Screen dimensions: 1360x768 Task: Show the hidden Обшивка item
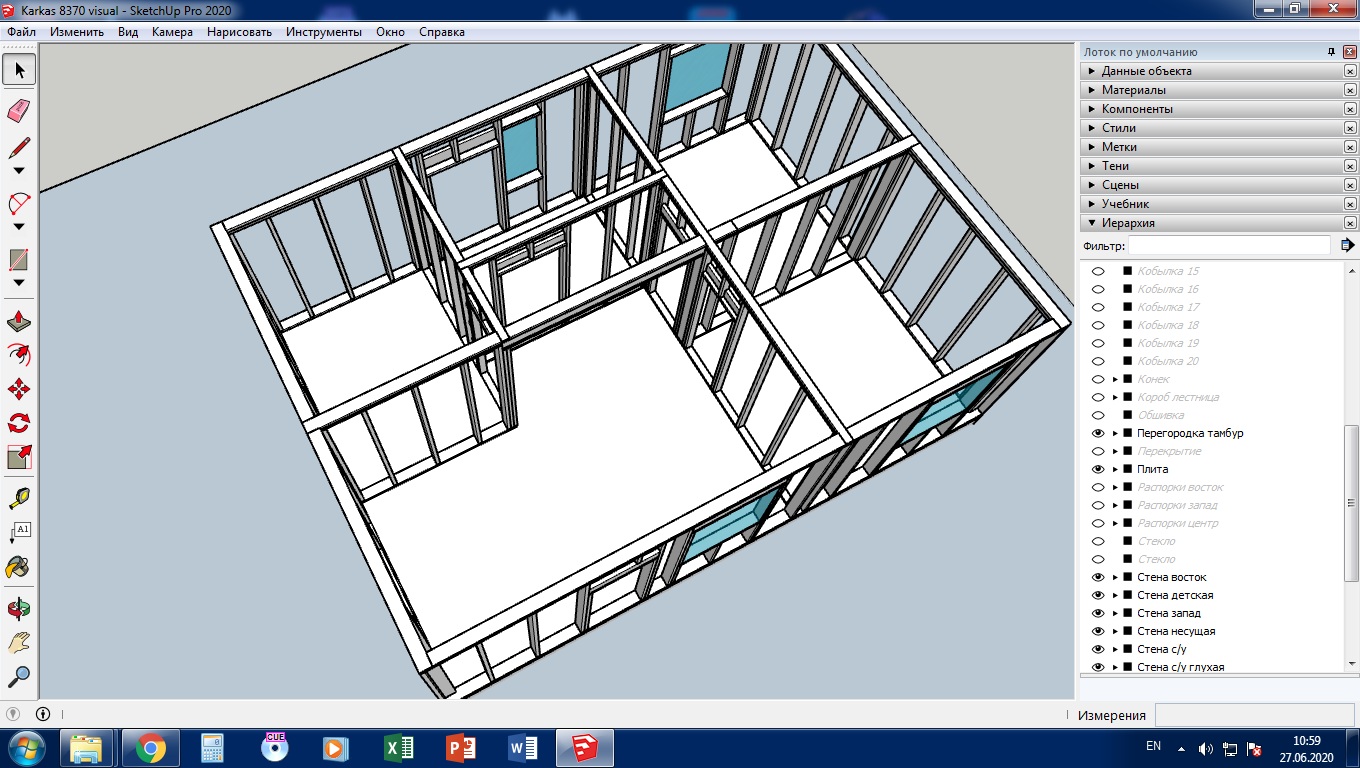1098,415
